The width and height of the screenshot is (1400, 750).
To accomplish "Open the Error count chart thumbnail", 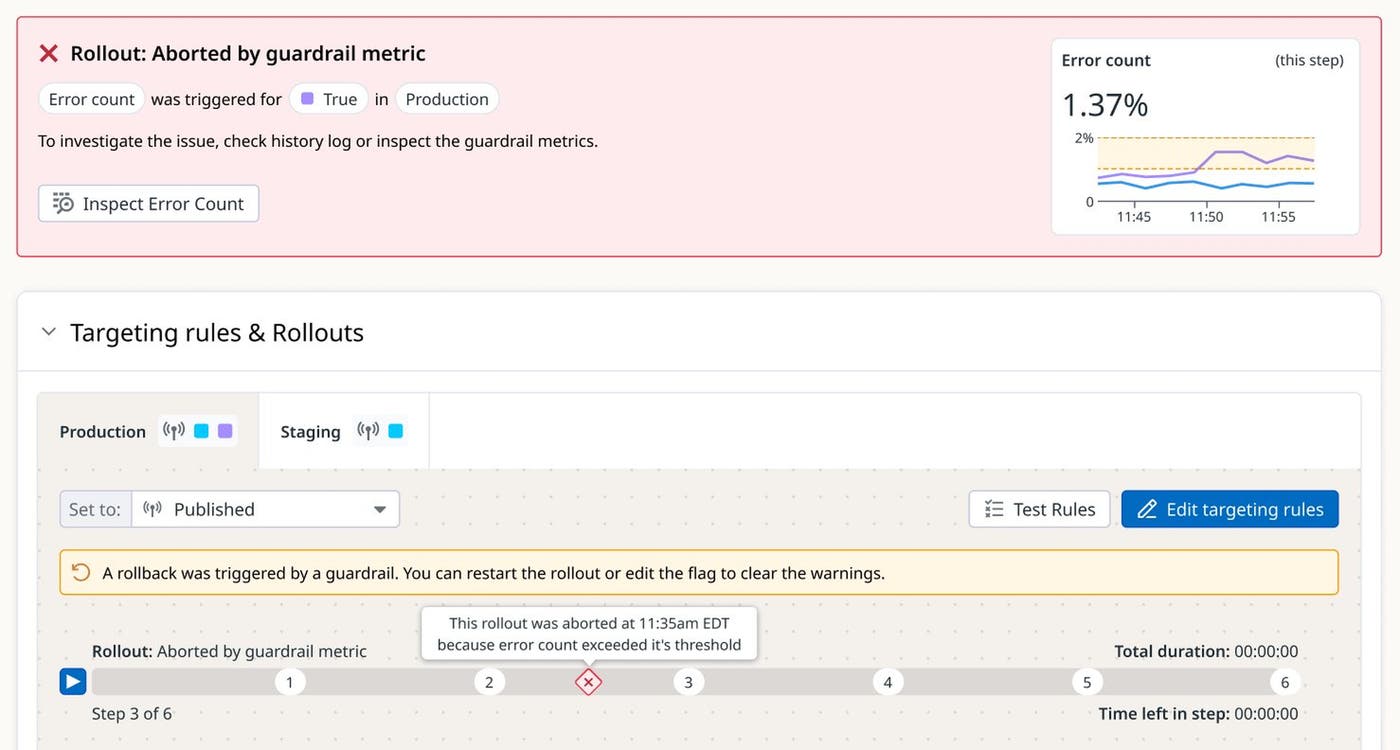I will pos(1205,137).
